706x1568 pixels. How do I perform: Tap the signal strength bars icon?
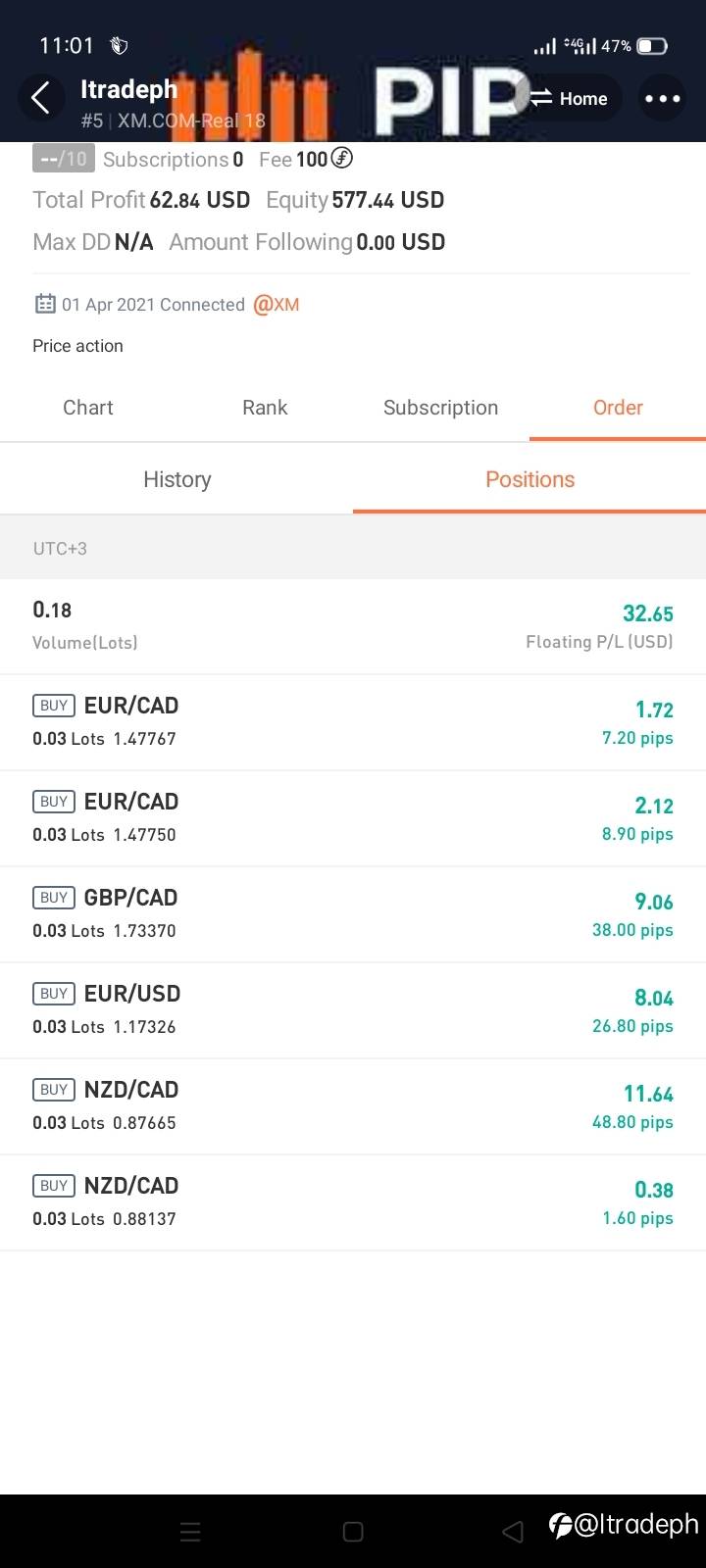(x=544, y=46)
